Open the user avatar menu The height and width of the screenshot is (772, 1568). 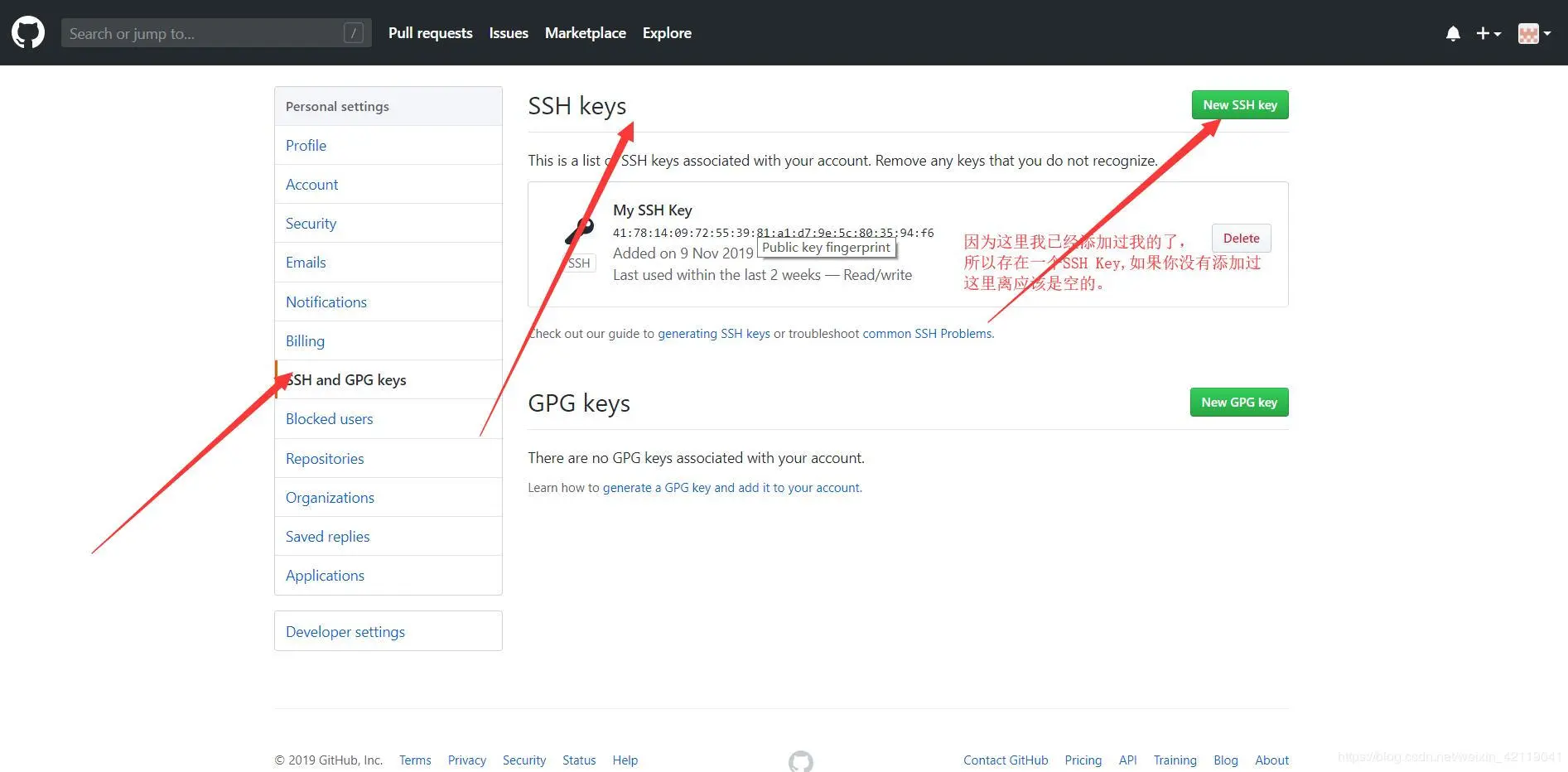[x=1534, y=33]
